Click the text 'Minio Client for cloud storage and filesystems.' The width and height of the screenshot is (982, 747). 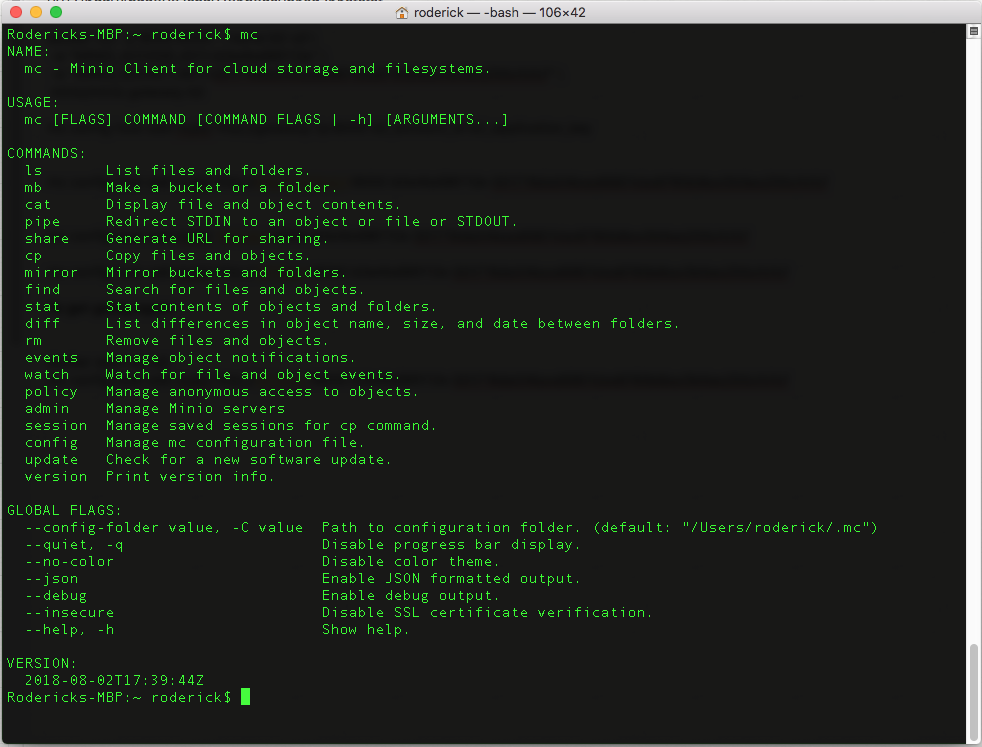(279, 68)
